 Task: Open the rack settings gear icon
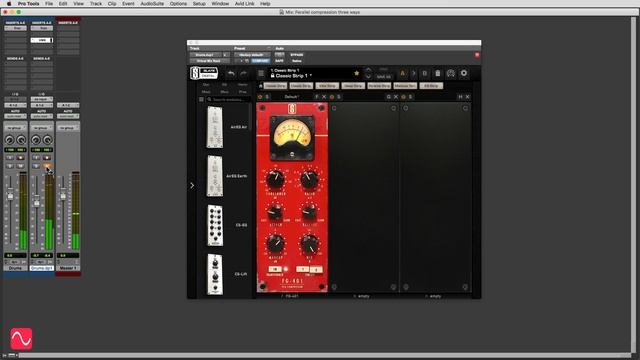click(464, 73)
